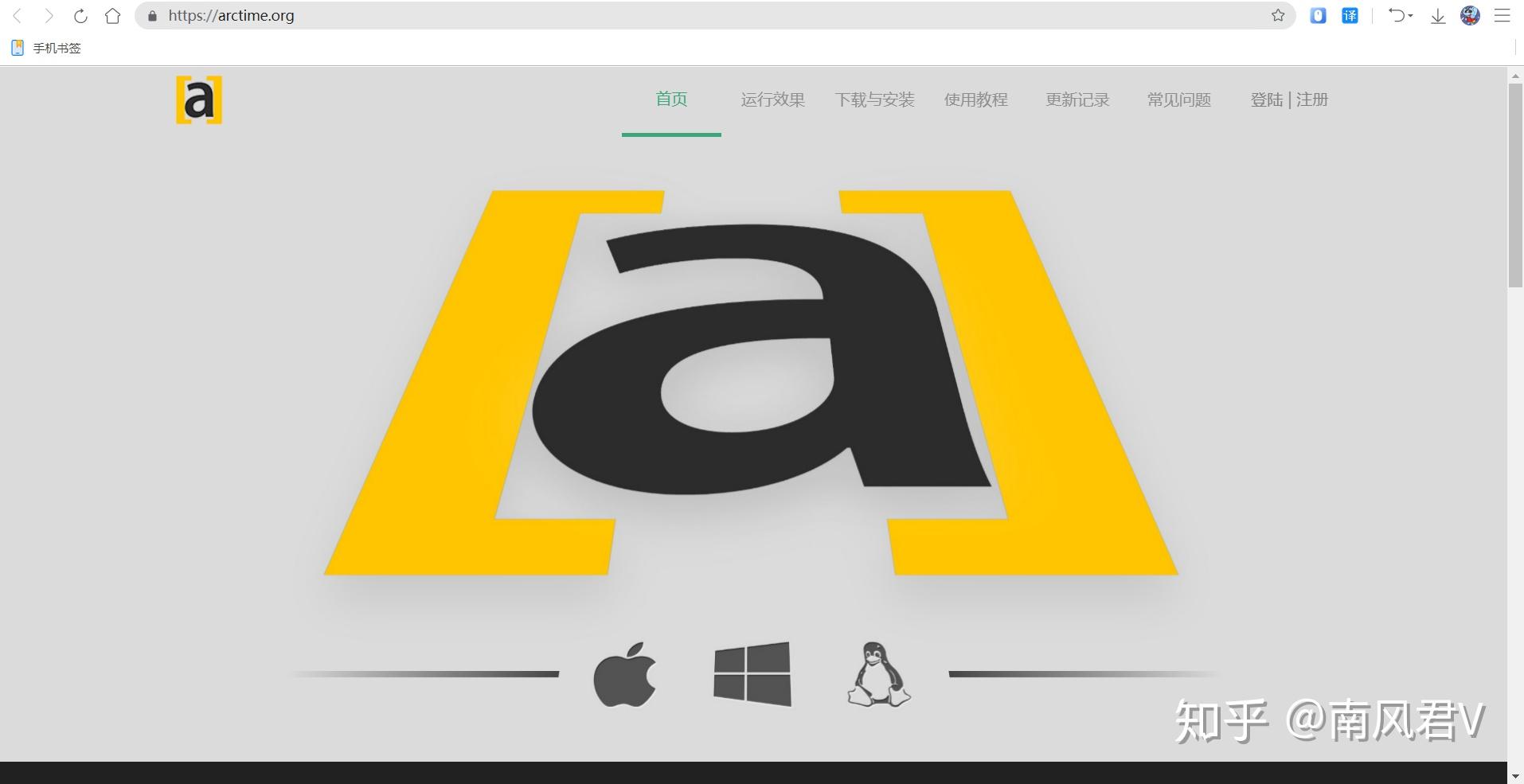Screen dimensions: 1524x784
Task: Open the 使用教程 navigation item
Action: (x=976, y=99)
